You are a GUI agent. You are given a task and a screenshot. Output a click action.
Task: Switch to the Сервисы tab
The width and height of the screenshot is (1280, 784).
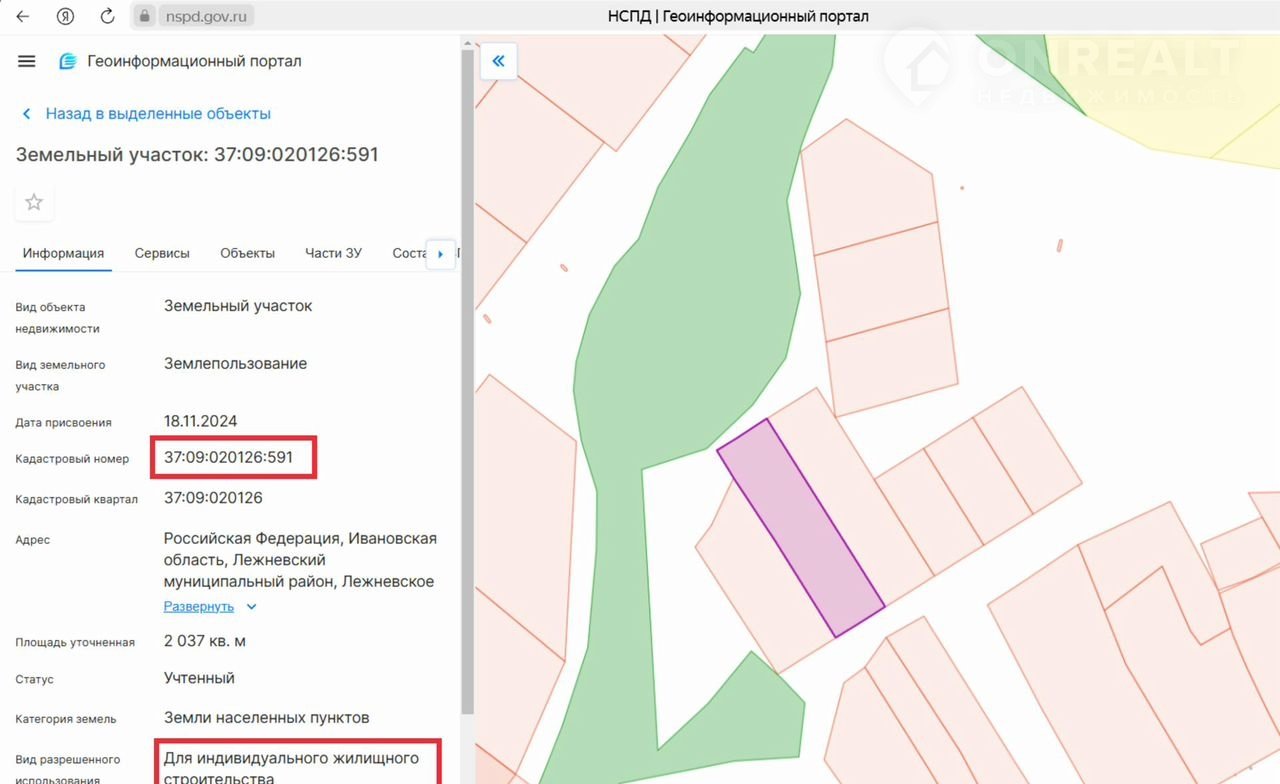point(162,253)
